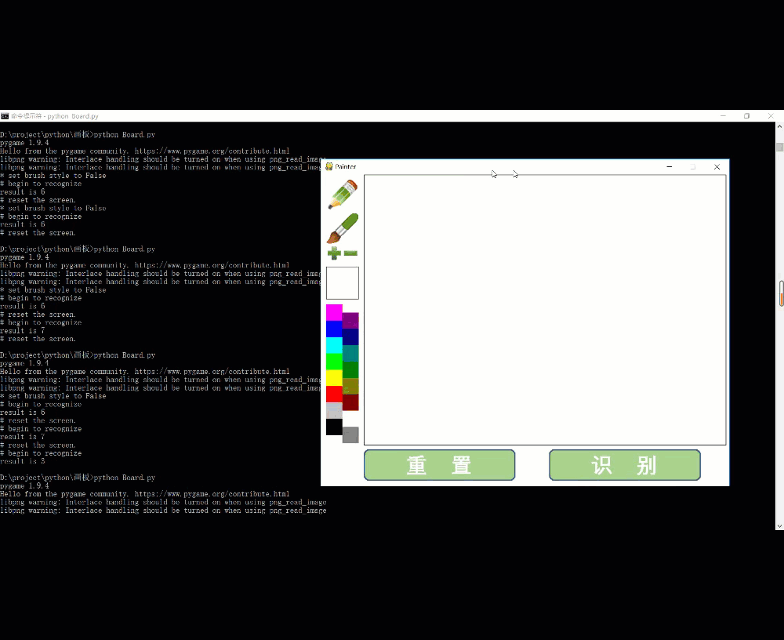784x640 pixels.
Task: Minimize the command prompt window
Action: click(x=723, y=116)
